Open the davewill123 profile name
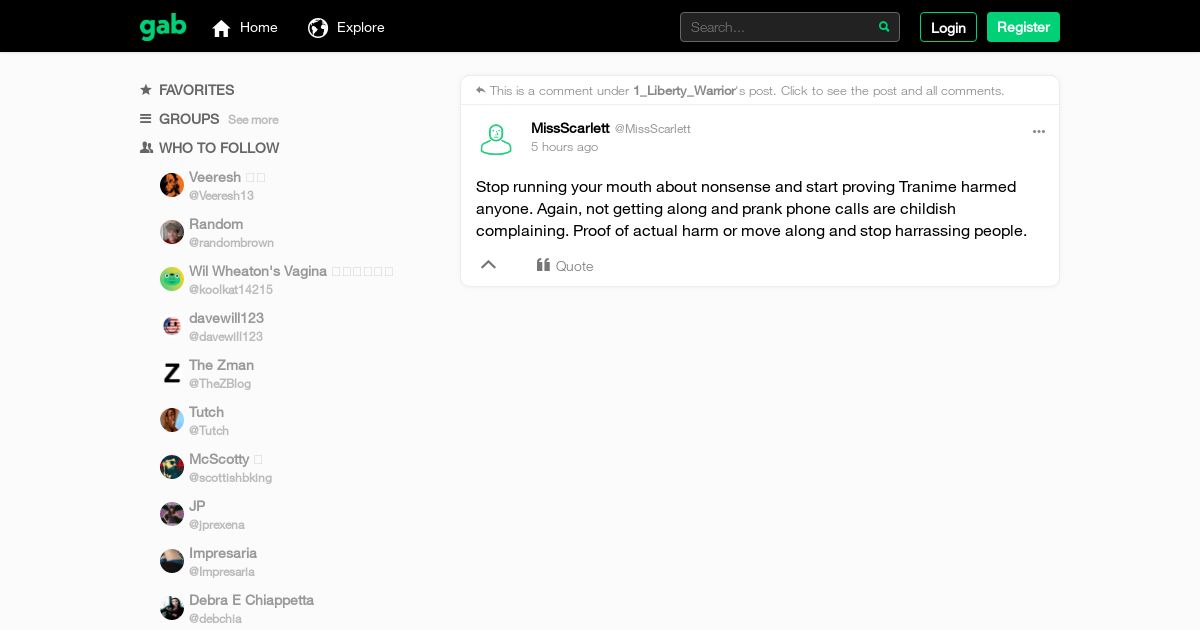Image resolution: width=1200 pixels, height=630 pixels. point(226,318)
